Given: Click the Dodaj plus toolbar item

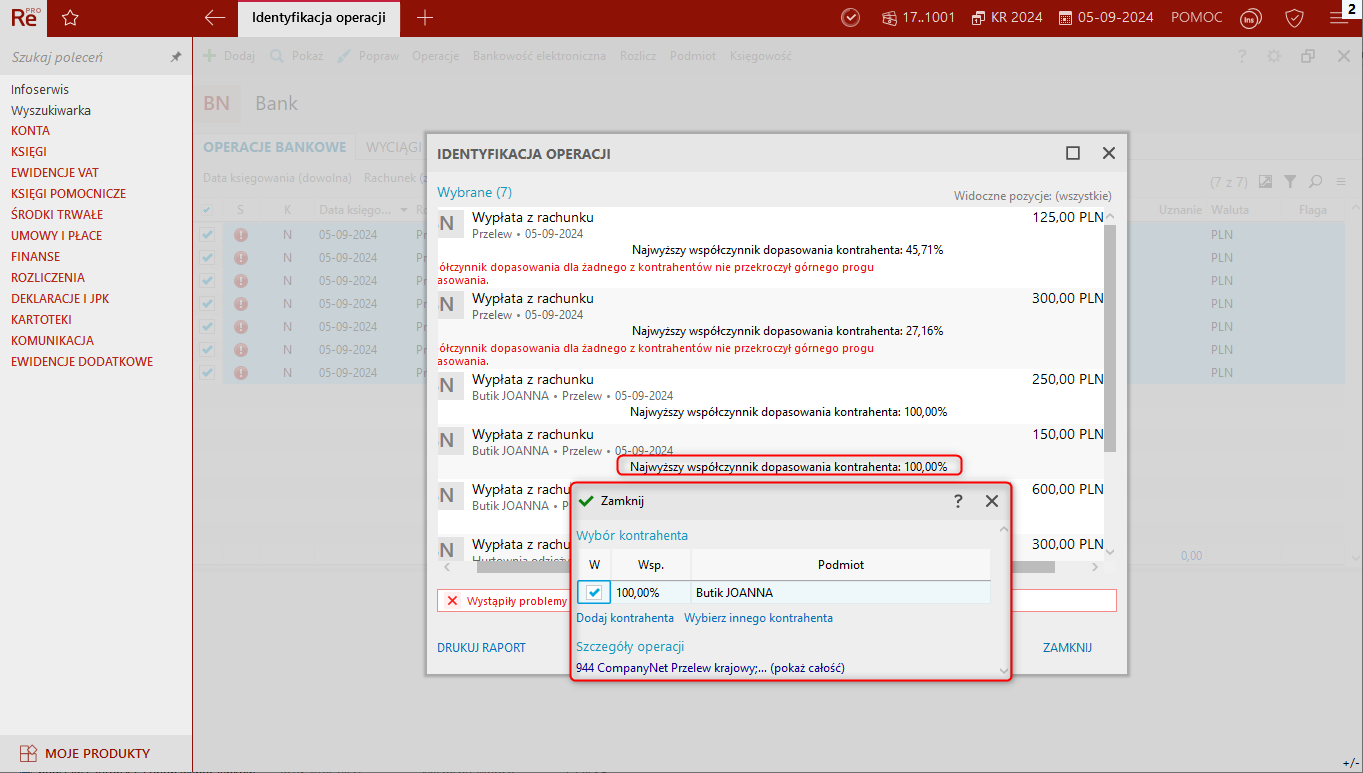Looking at the screenshot, I should tap(229, 56).
